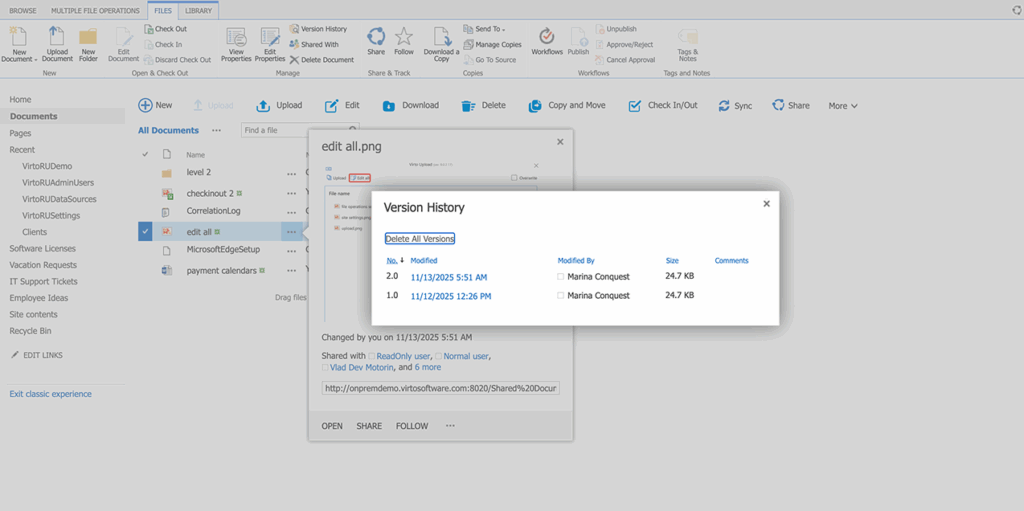Click the Upload Document ribbon icon
The width and height of the screenshot is (1024, 511).
(x=57, y=38)
